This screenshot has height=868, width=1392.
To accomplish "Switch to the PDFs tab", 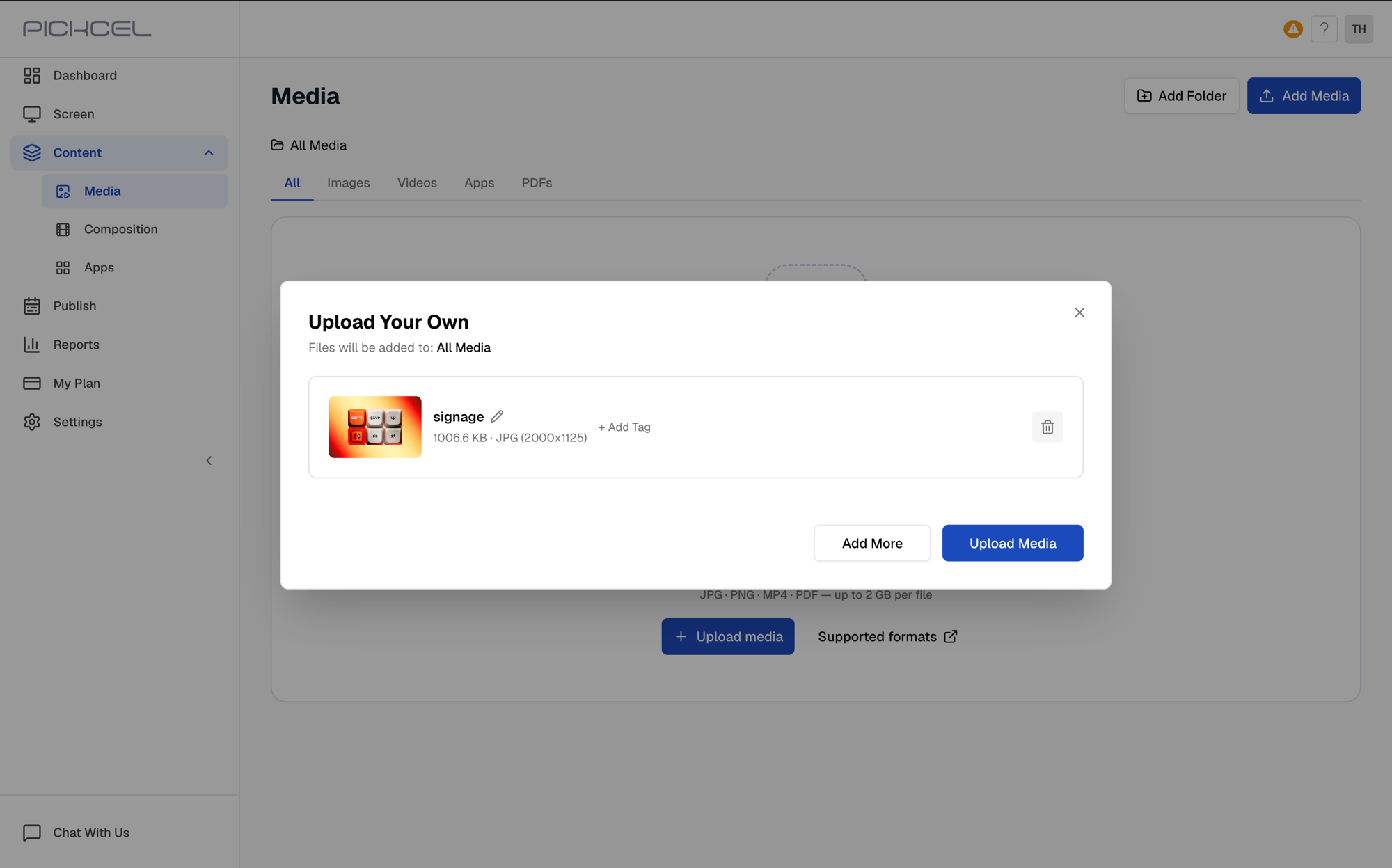I will [537, 182].
